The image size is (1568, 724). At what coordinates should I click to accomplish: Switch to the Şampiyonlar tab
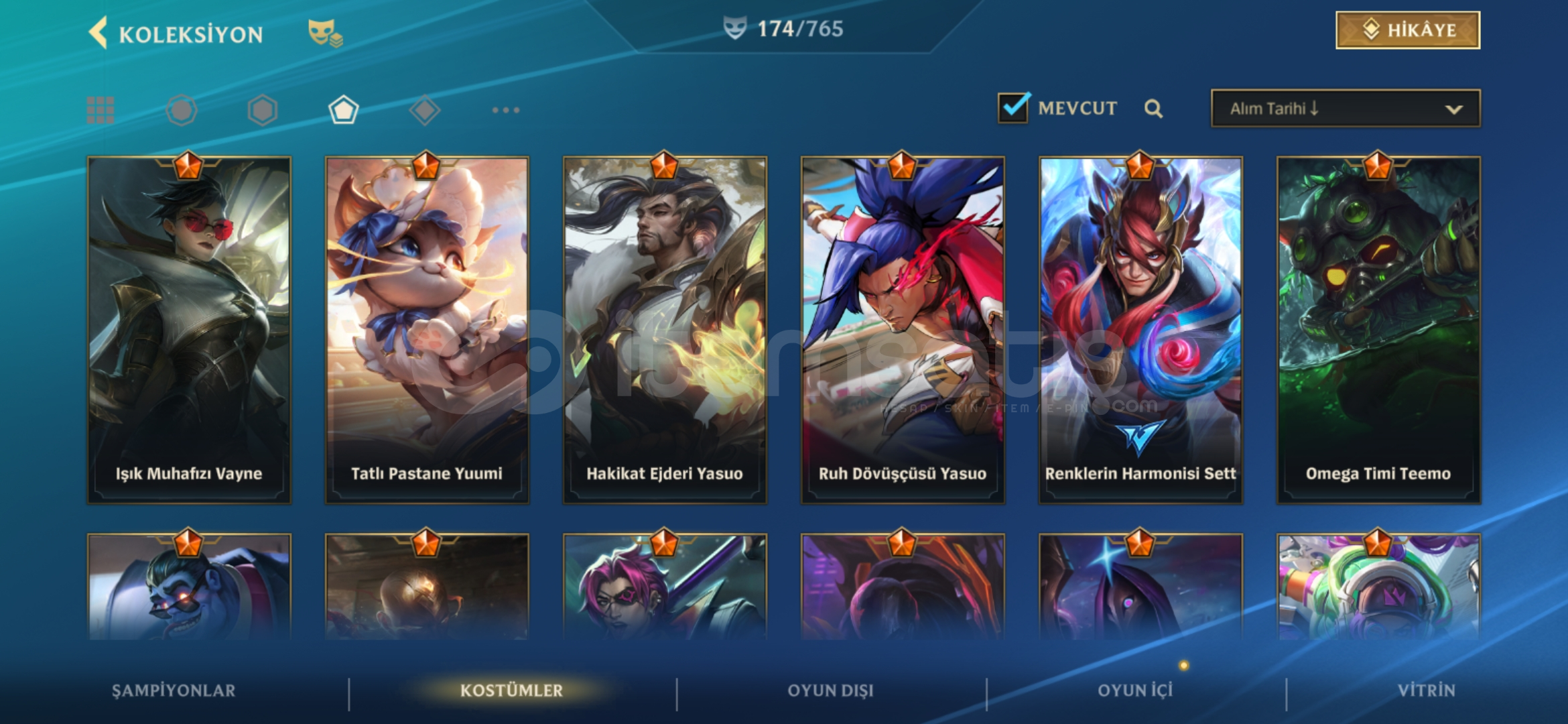click(174, 690)
